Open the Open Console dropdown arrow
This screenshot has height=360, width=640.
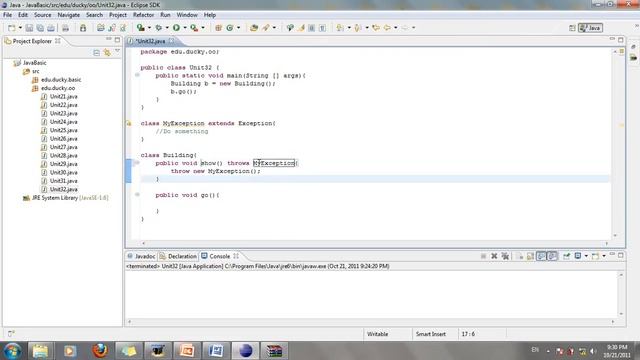[604, 256]
